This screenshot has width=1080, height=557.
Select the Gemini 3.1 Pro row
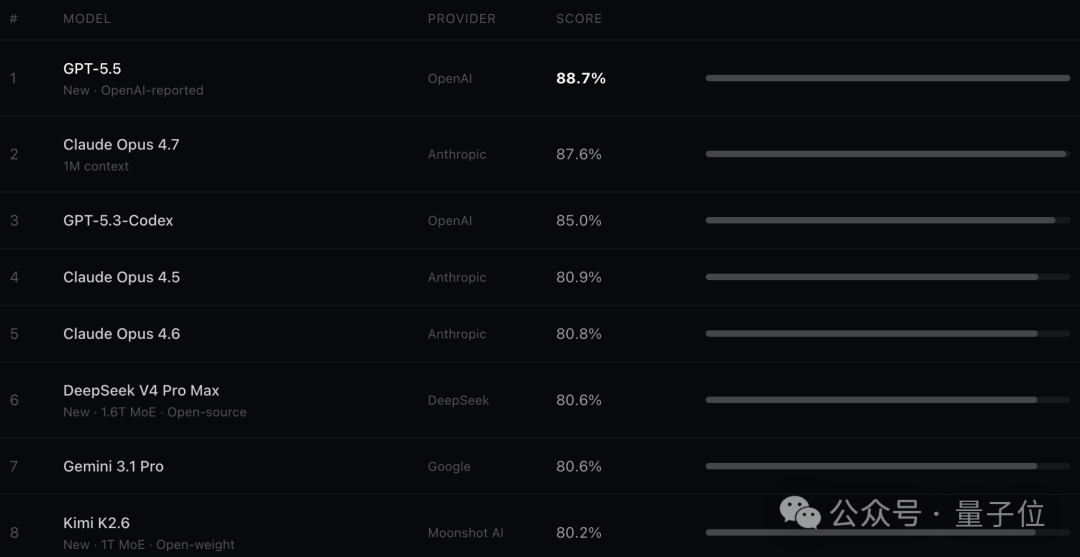(x=540, y=466)
